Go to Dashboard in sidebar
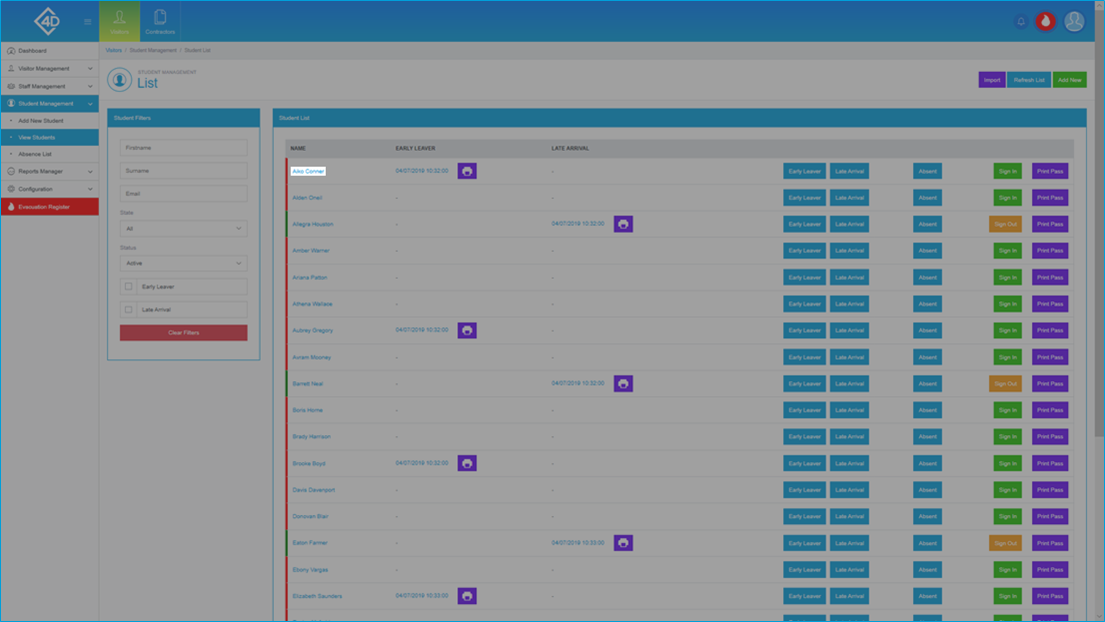Image resolution: width=1105 pixels, height=622 pixels. coord(49,51)
